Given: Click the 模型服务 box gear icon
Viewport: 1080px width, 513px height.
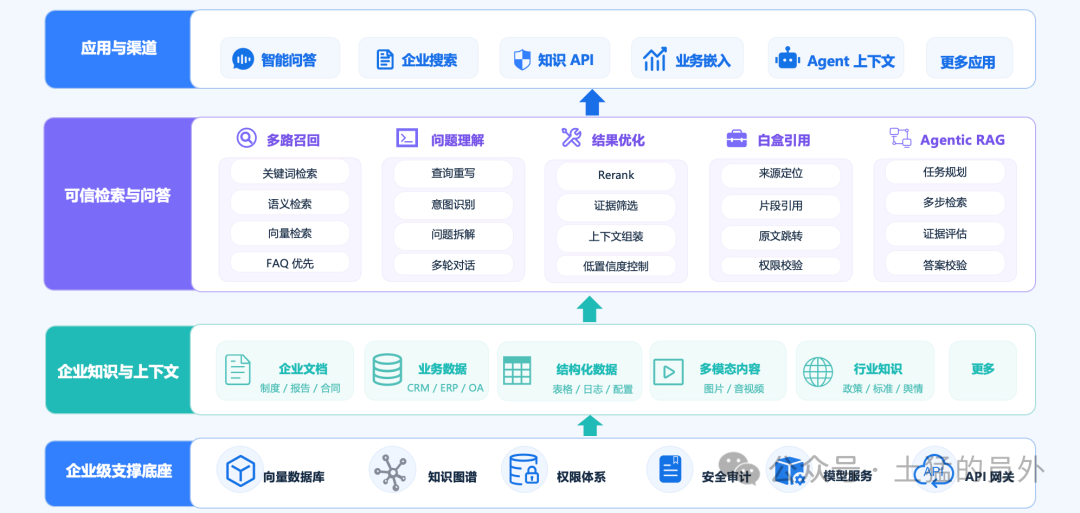Looking at the screenshot, I should [789, 470].
